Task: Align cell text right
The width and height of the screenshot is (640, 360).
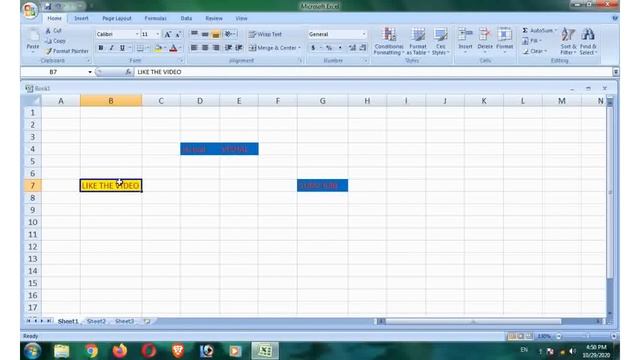Action: 216,48
